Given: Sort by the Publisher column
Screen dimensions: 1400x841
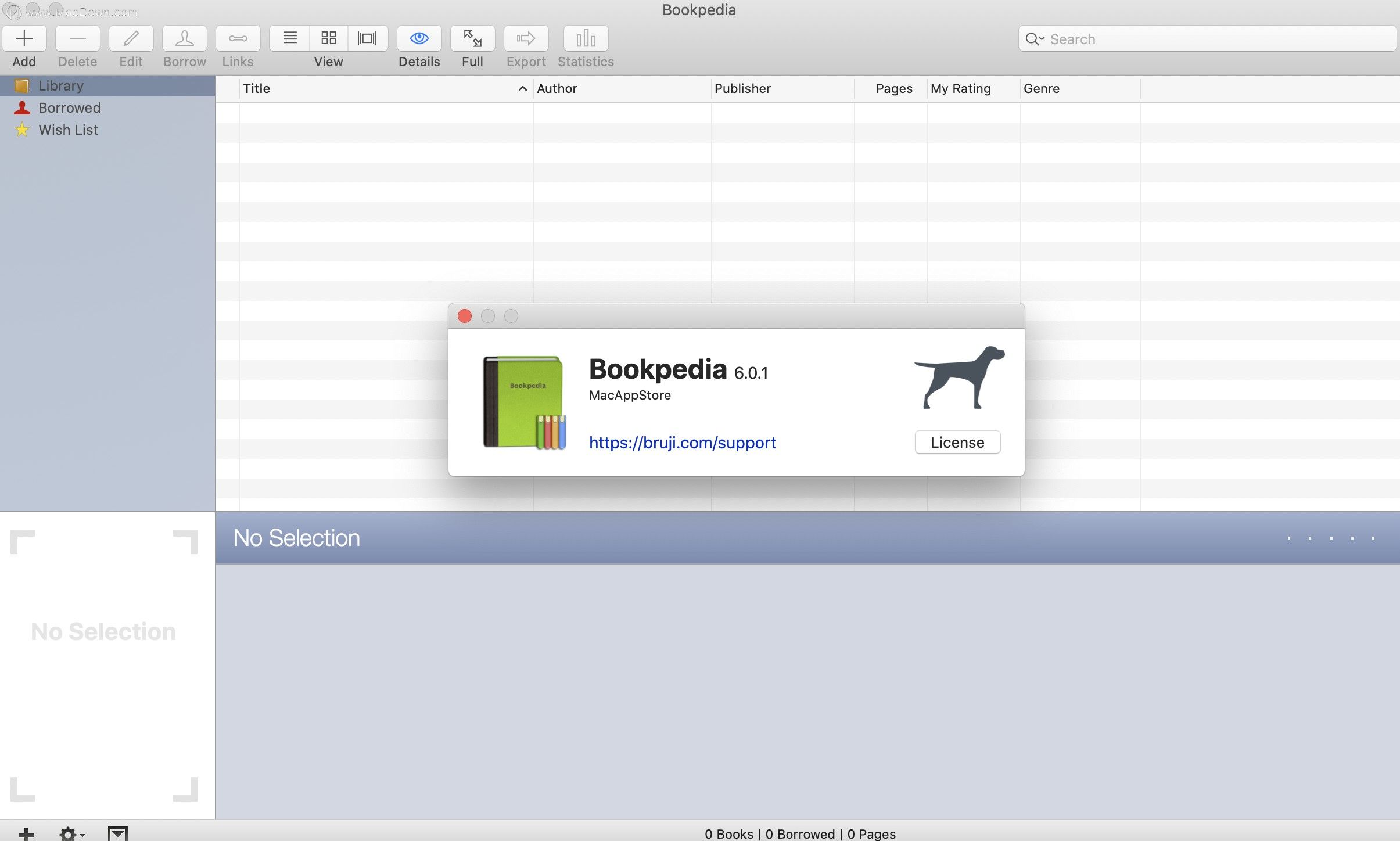Looking at the screenshot, I should coord(782,89).
